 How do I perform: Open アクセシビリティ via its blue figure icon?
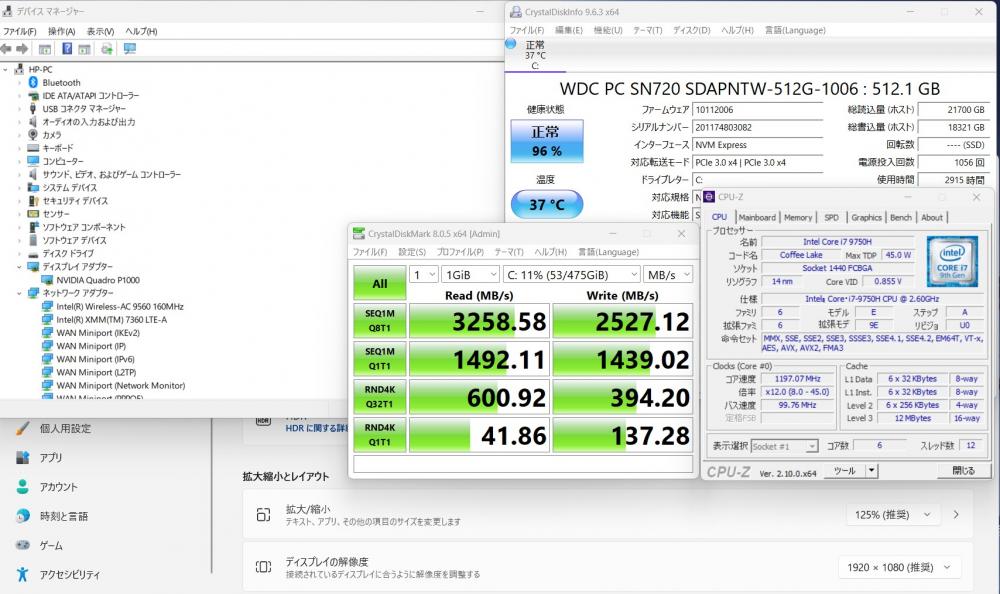(23, 574)
